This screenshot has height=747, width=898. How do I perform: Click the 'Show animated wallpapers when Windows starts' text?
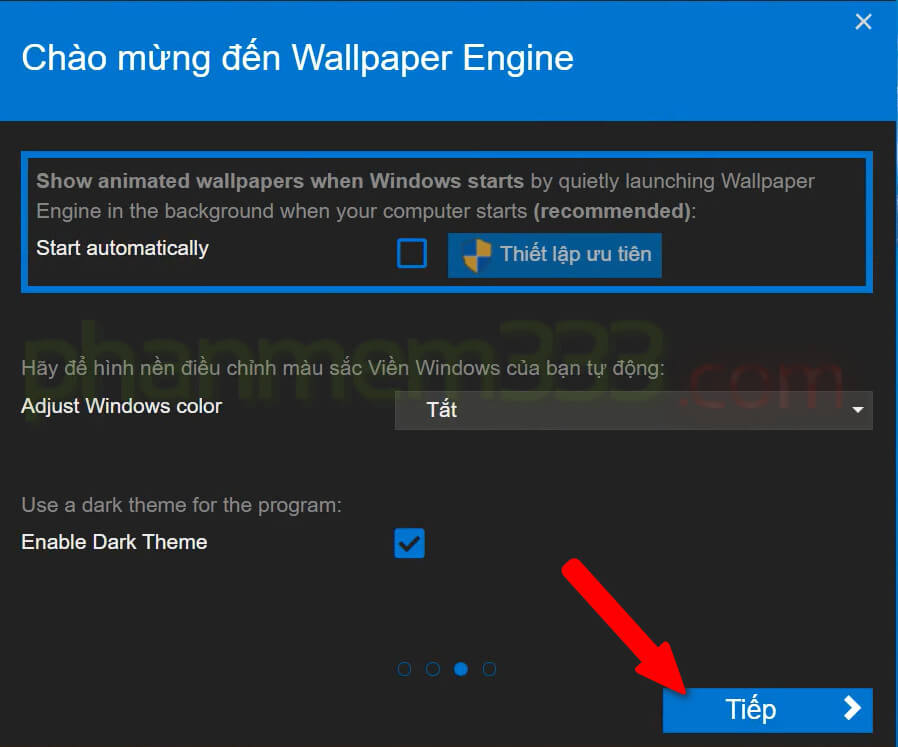pos(280,181)
